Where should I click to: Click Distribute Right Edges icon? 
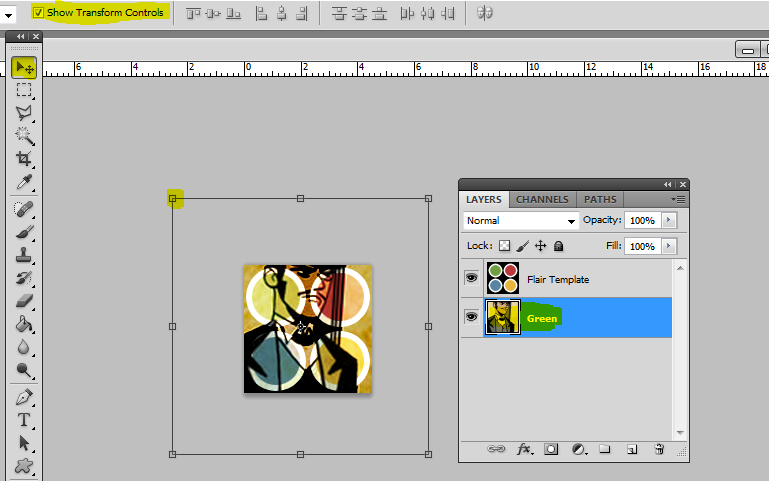[447, 14]
